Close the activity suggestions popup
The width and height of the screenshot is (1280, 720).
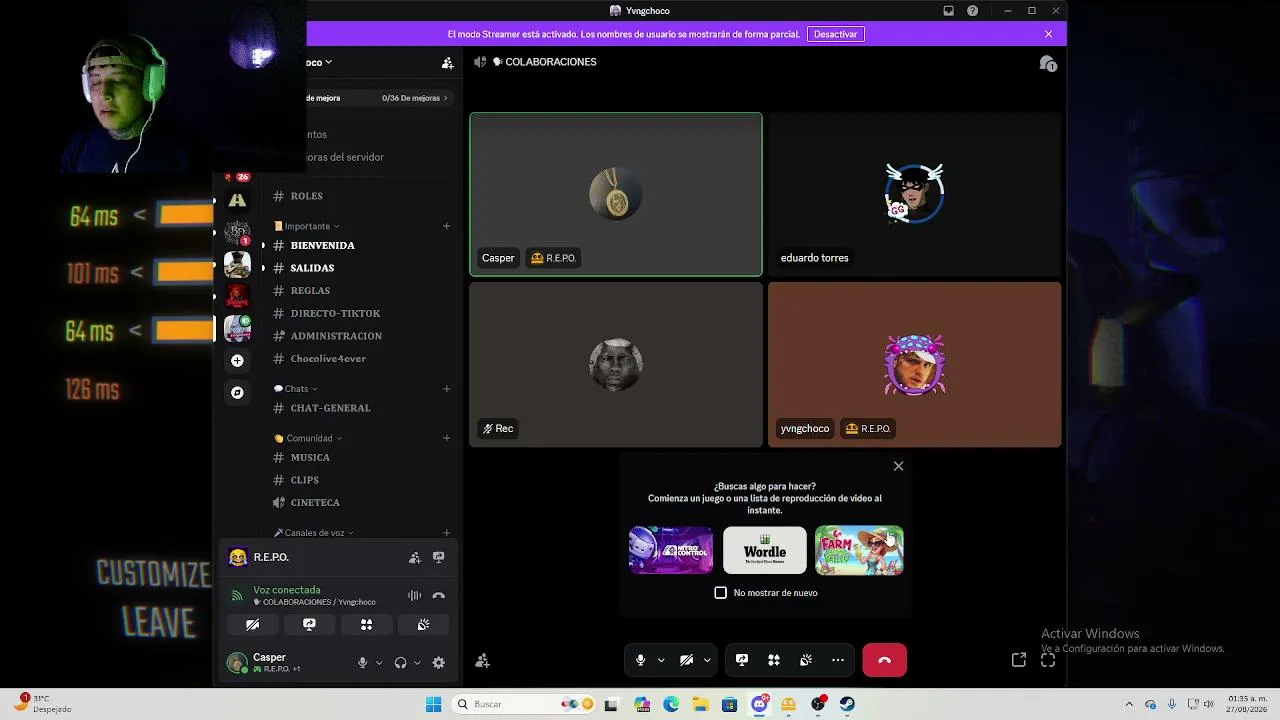898,466
